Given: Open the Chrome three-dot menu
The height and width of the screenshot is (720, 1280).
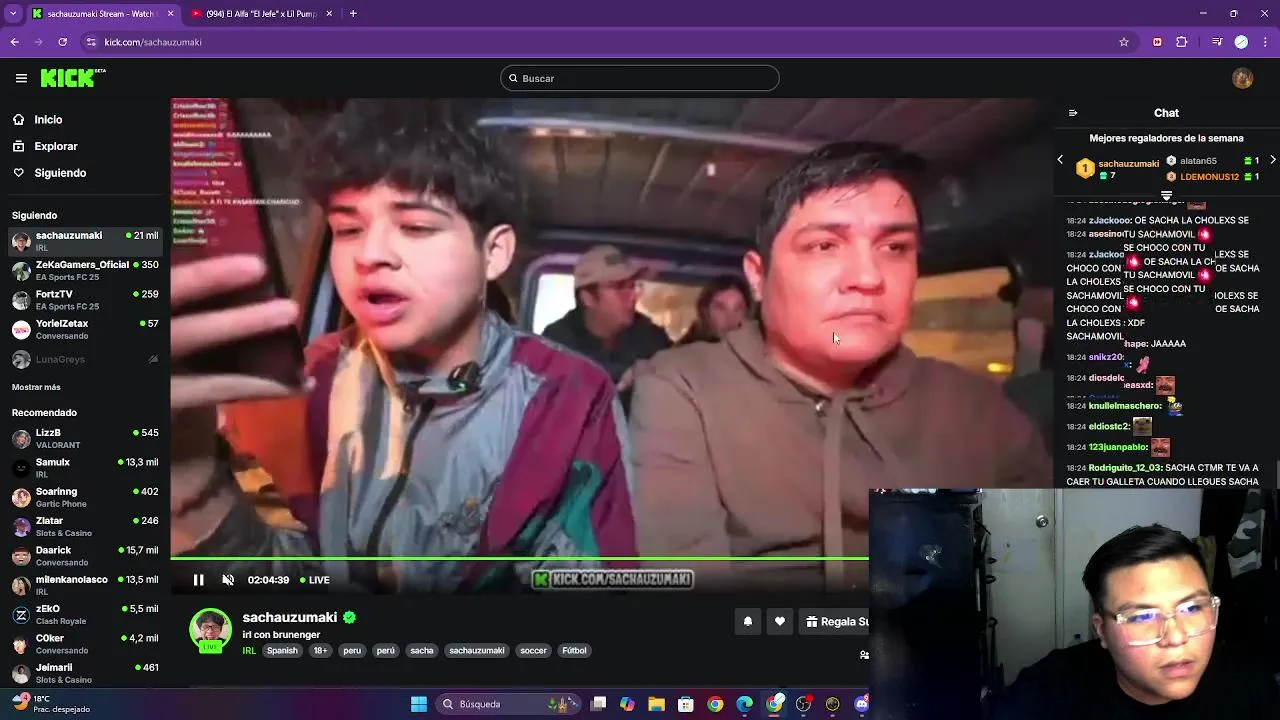Looking at the screenshot, I should coord(1264,42).
